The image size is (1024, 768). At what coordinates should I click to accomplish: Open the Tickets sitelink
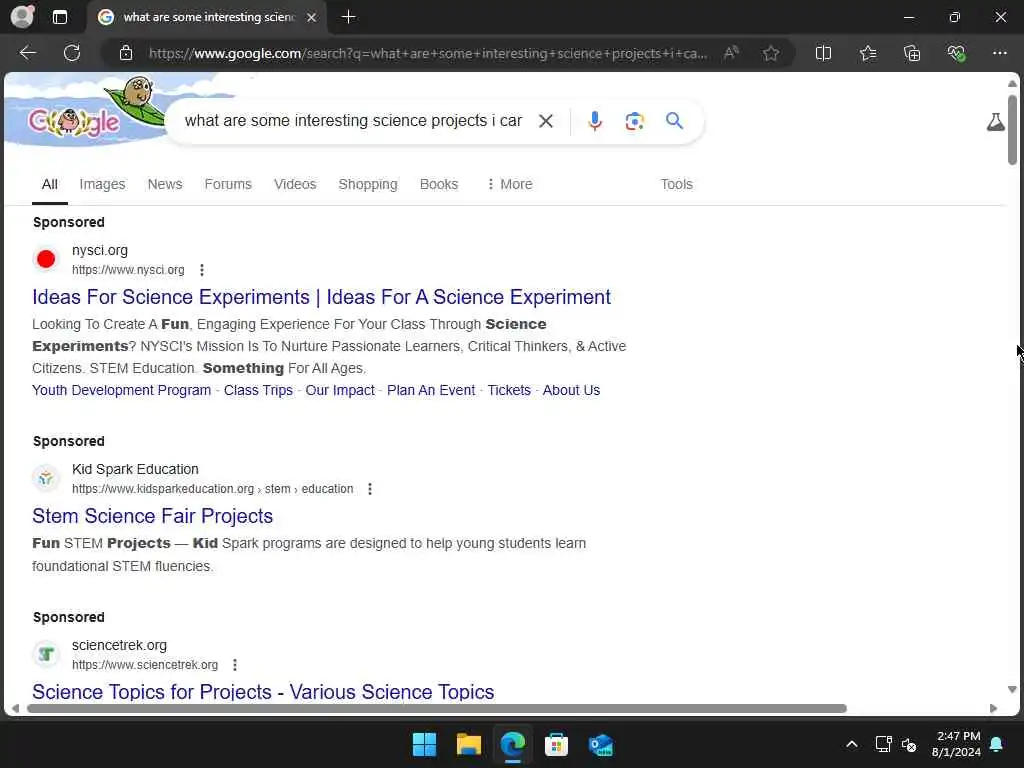(509, 390)
